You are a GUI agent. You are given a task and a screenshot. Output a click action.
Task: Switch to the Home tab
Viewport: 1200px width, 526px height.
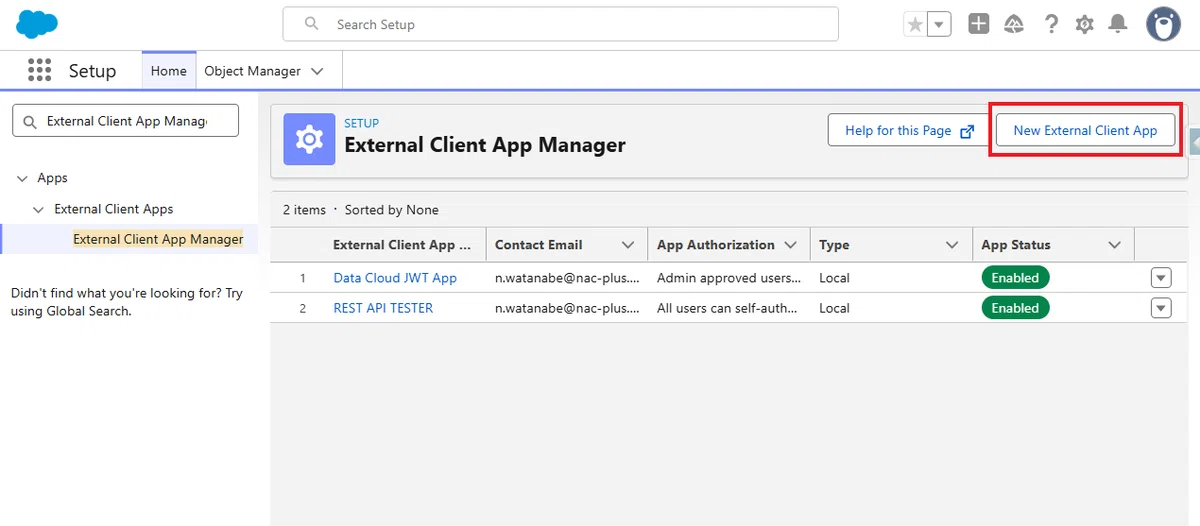pyautogui.click(x=168, y=71)
